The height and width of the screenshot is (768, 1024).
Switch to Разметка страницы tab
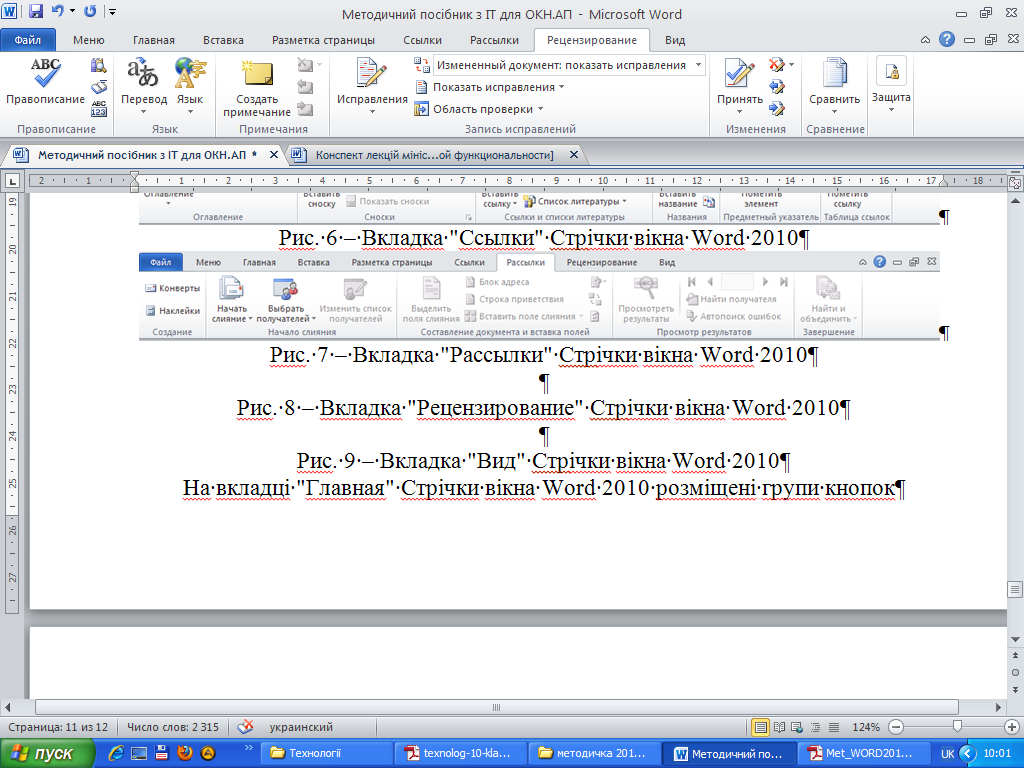tap(323, 40)
